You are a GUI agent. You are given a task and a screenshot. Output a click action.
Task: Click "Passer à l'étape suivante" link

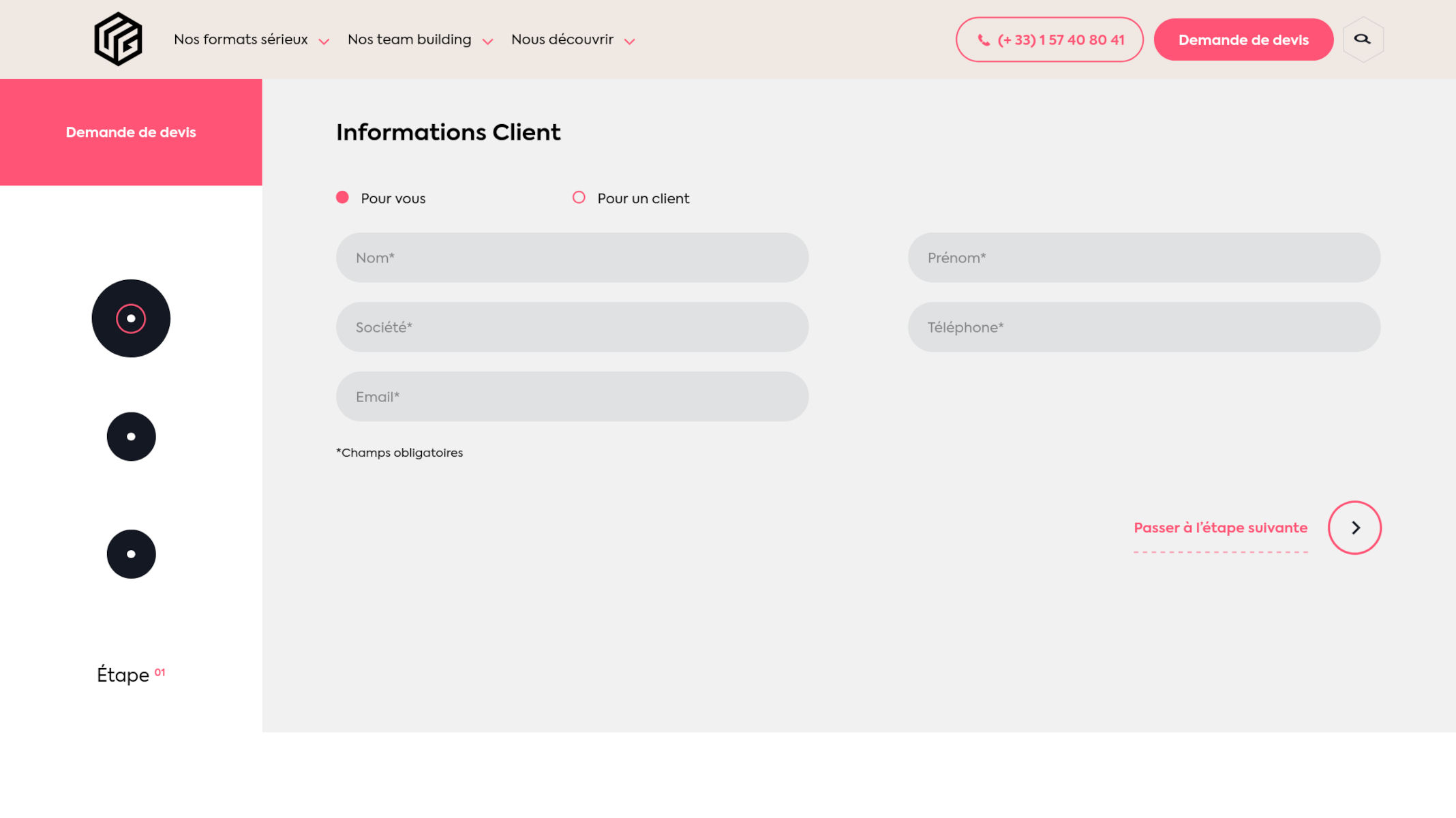coord(1220,528)
